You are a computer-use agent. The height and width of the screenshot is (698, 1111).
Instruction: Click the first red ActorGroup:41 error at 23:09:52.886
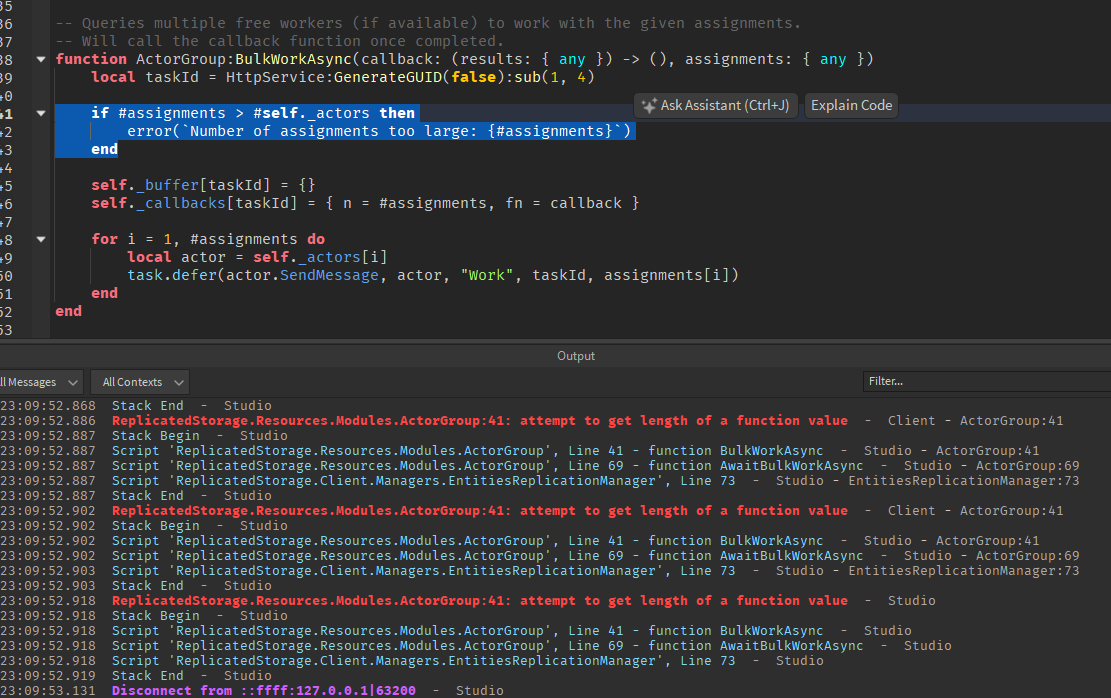coord(480,421)
